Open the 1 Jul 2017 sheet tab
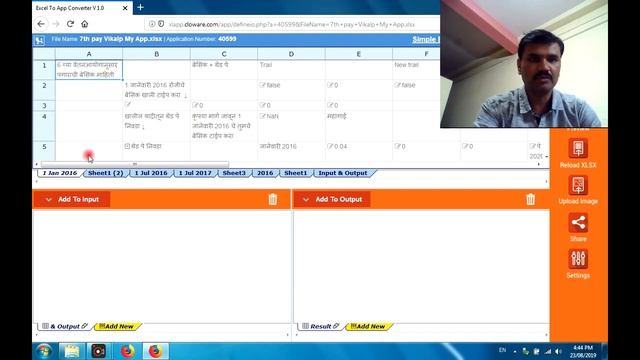Image resolution: width=640 pixels, height=360 pixels. [195, 173]
